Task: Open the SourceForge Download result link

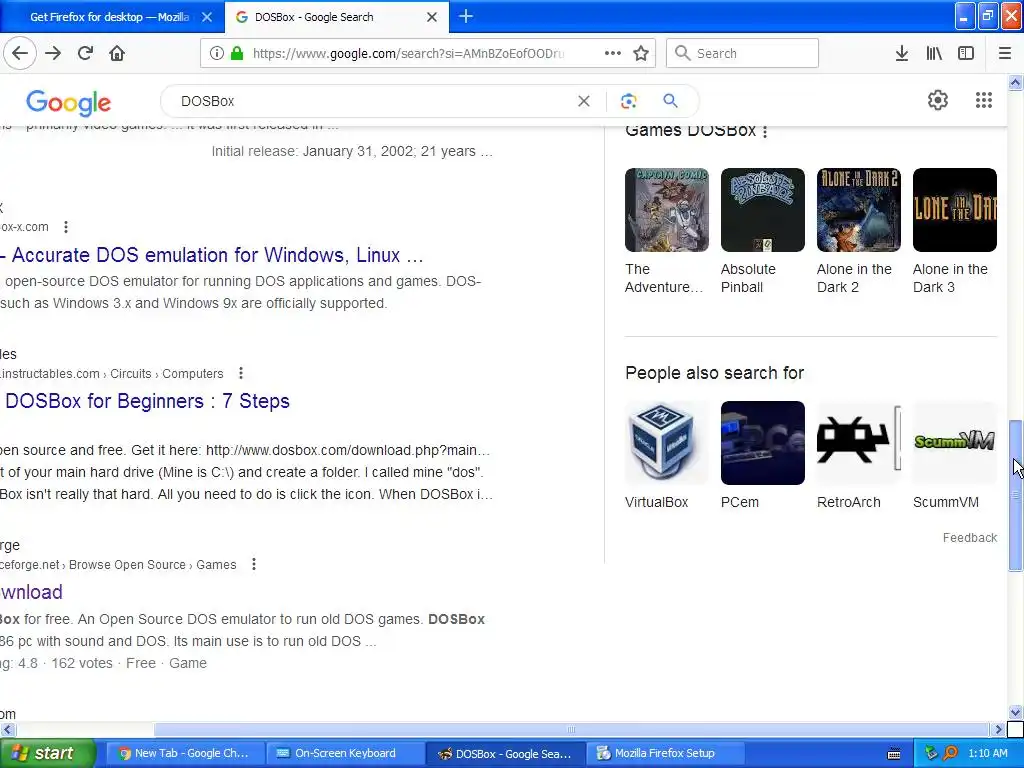Action: 31,592
